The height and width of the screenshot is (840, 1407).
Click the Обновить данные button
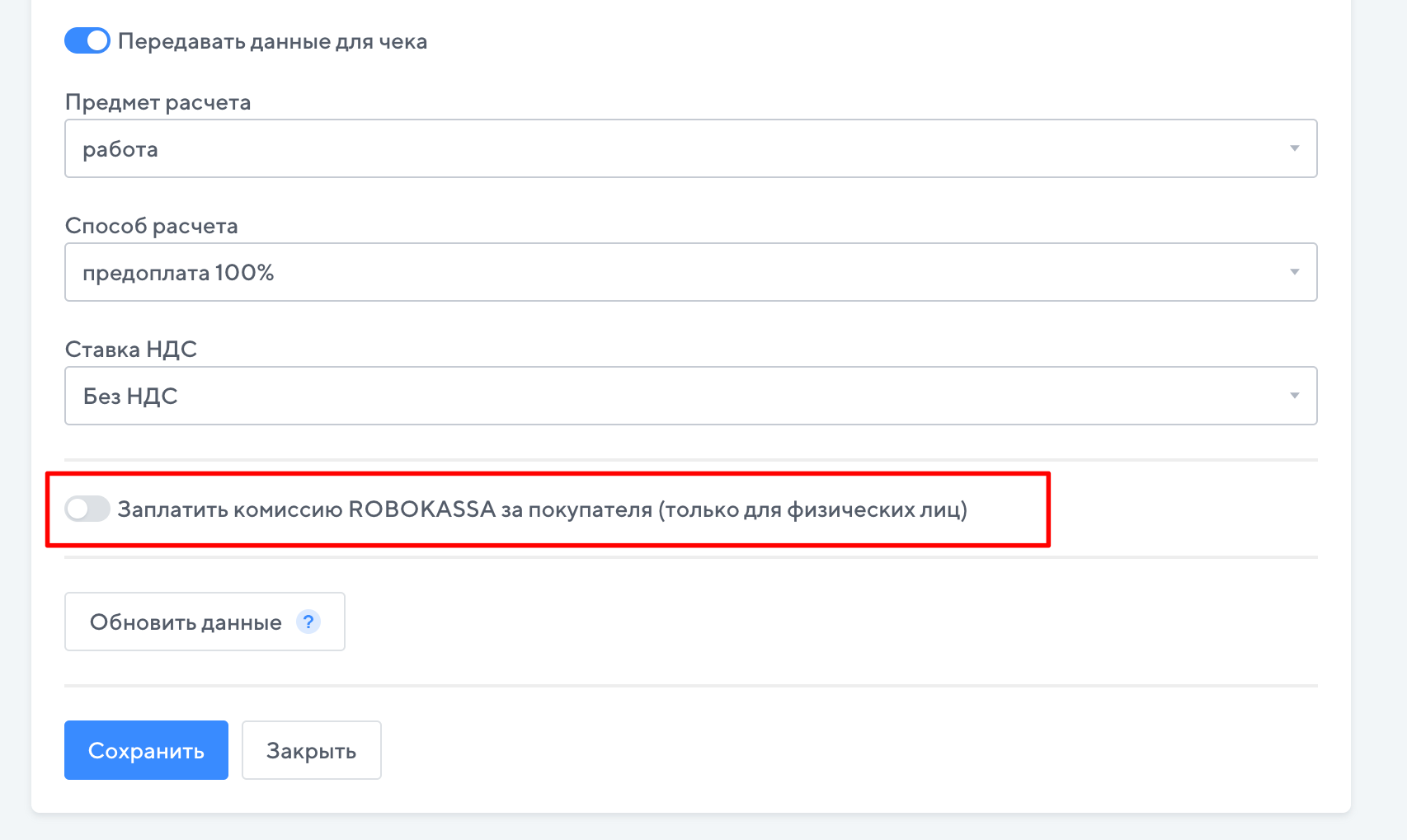(186, 622)
